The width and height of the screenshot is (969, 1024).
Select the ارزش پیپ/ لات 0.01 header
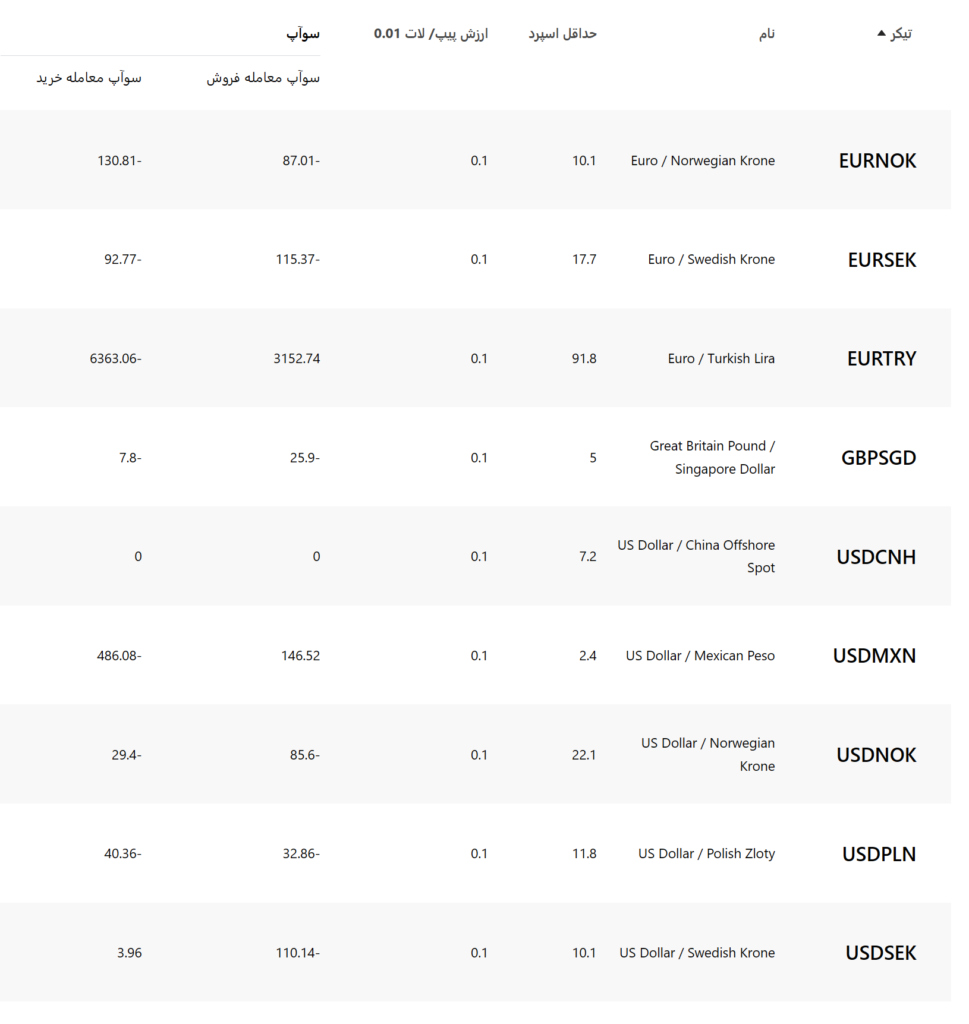point(431,33)
